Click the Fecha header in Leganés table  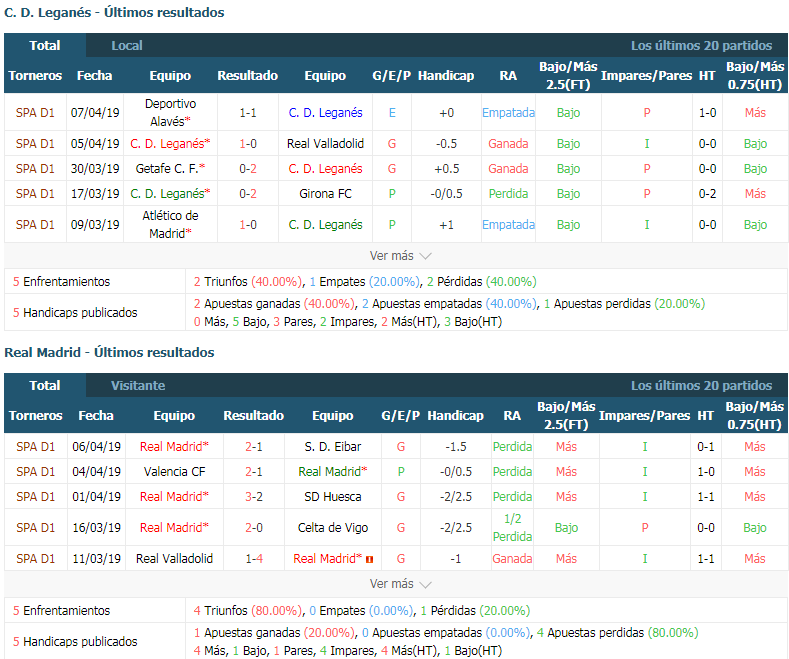95,76
